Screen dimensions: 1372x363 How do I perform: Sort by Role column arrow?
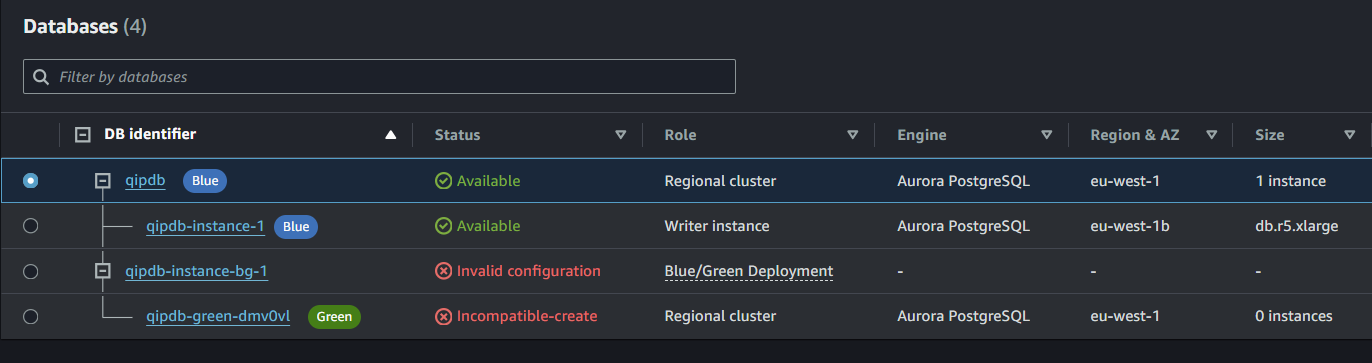click(x=853, y=135)
